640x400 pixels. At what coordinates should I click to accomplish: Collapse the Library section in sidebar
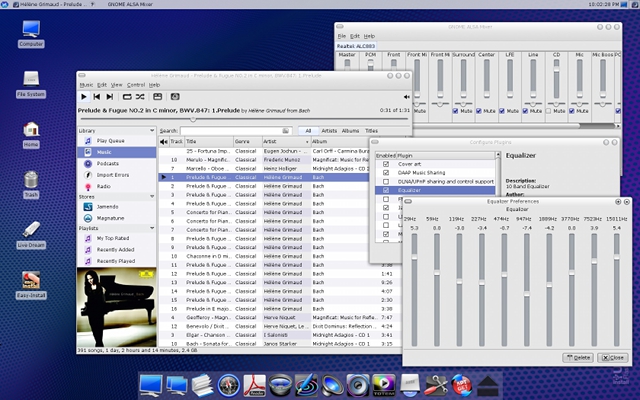152,131
